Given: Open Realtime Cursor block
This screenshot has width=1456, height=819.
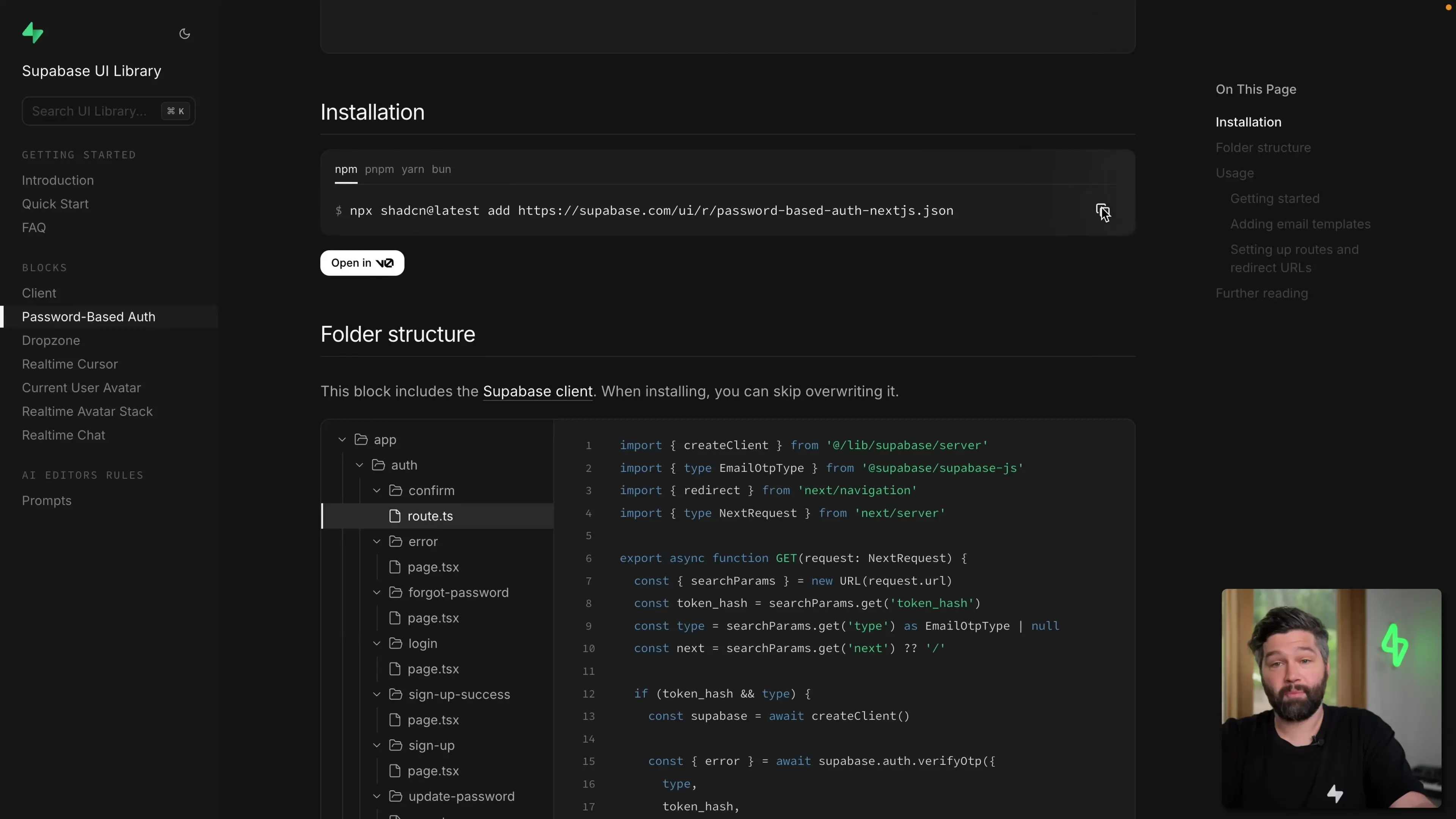Looking at the screenshot, I should (70, 364).
